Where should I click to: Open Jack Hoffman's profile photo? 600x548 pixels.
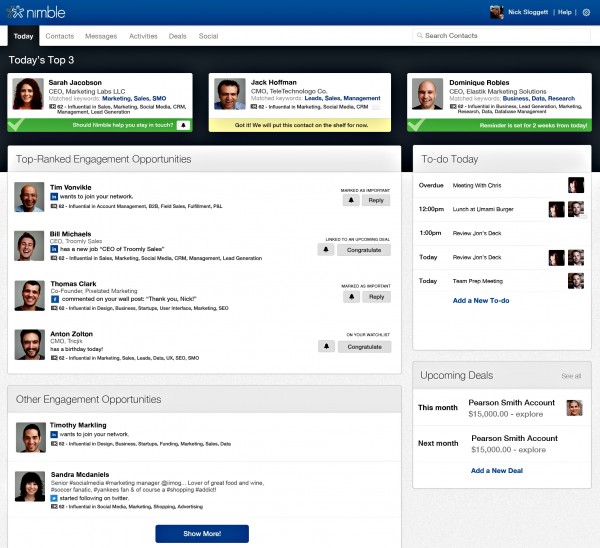pyautogui.click(x=230, y=94)
